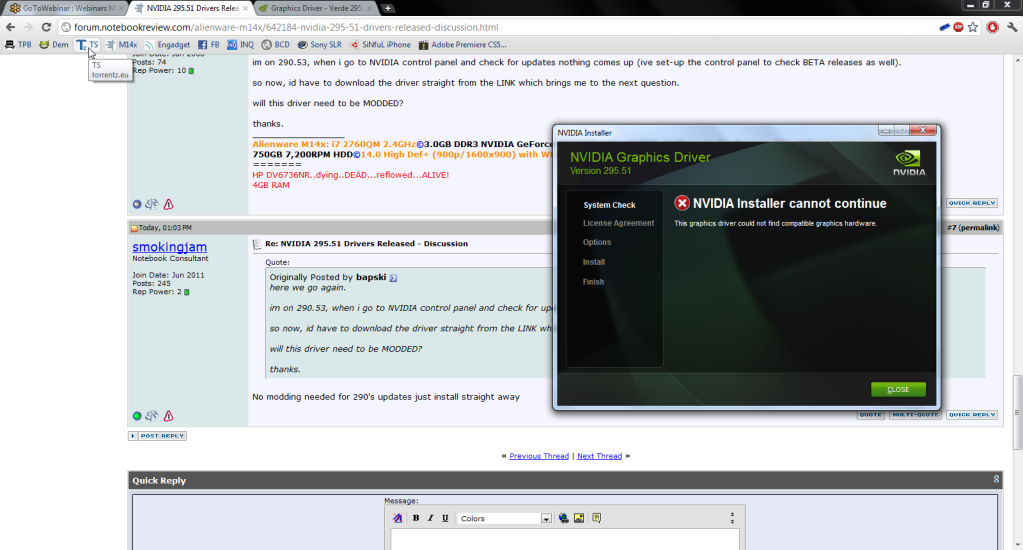Click the NVIDIA logo in the installer
This screenshot has width=1023, height=550.
pos(909,163)
